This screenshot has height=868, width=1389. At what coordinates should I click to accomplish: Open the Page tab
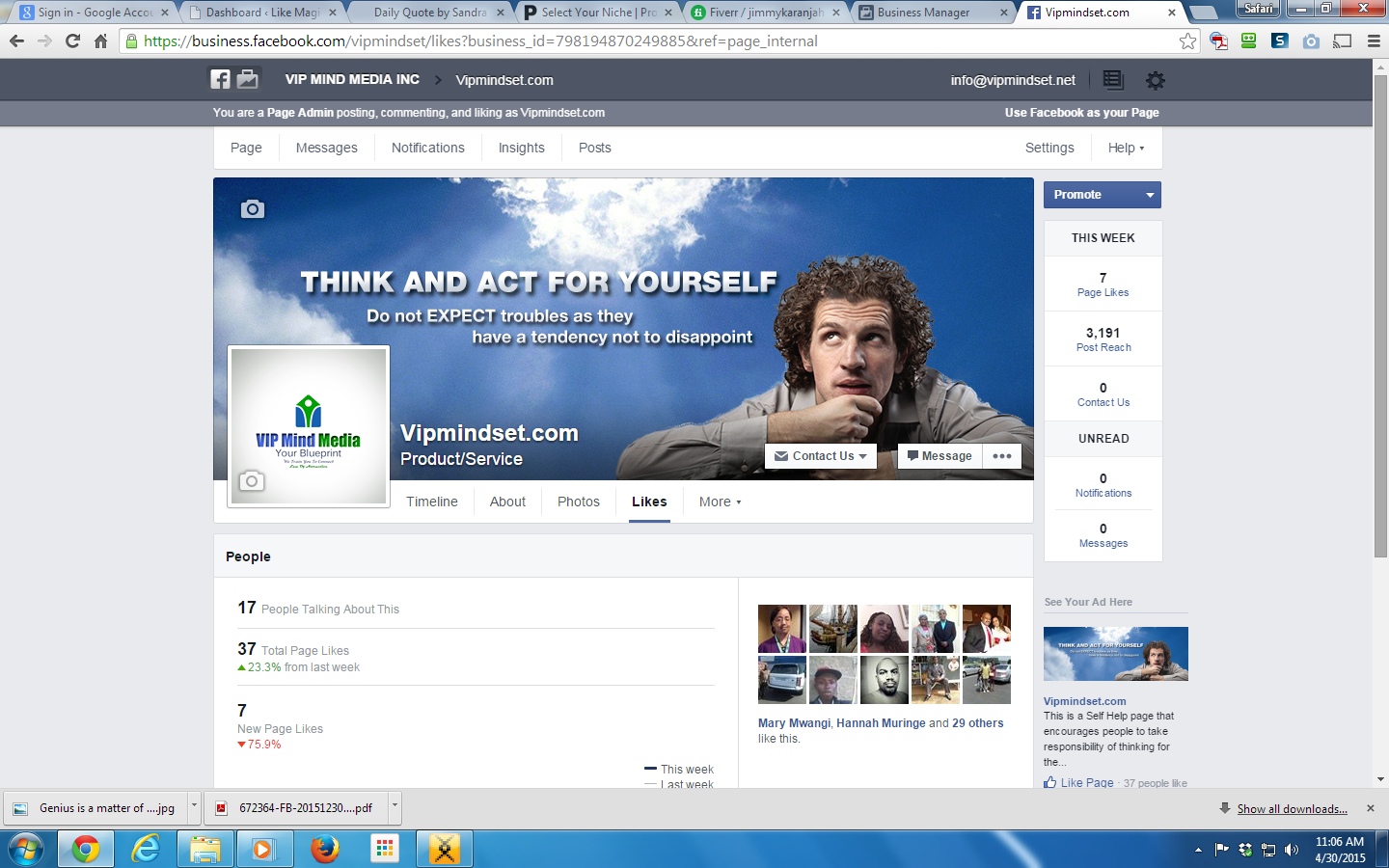click(246, 148)
